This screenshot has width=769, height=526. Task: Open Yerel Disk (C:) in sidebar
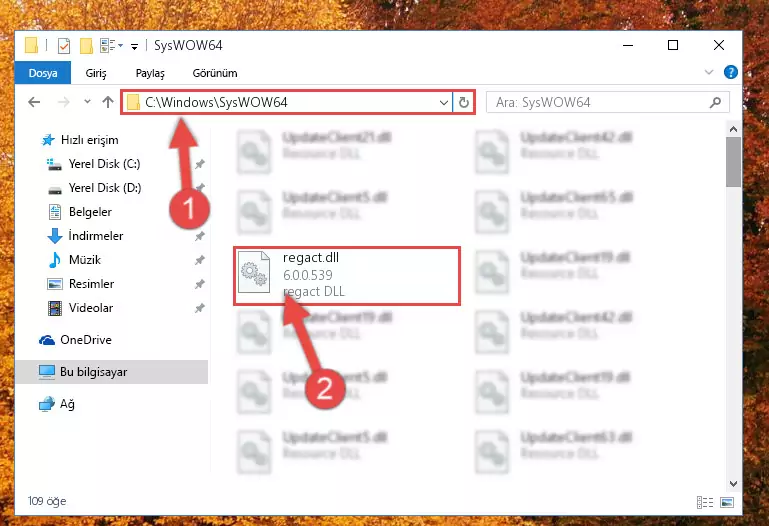pyautogui.click(x=104, y=164)
